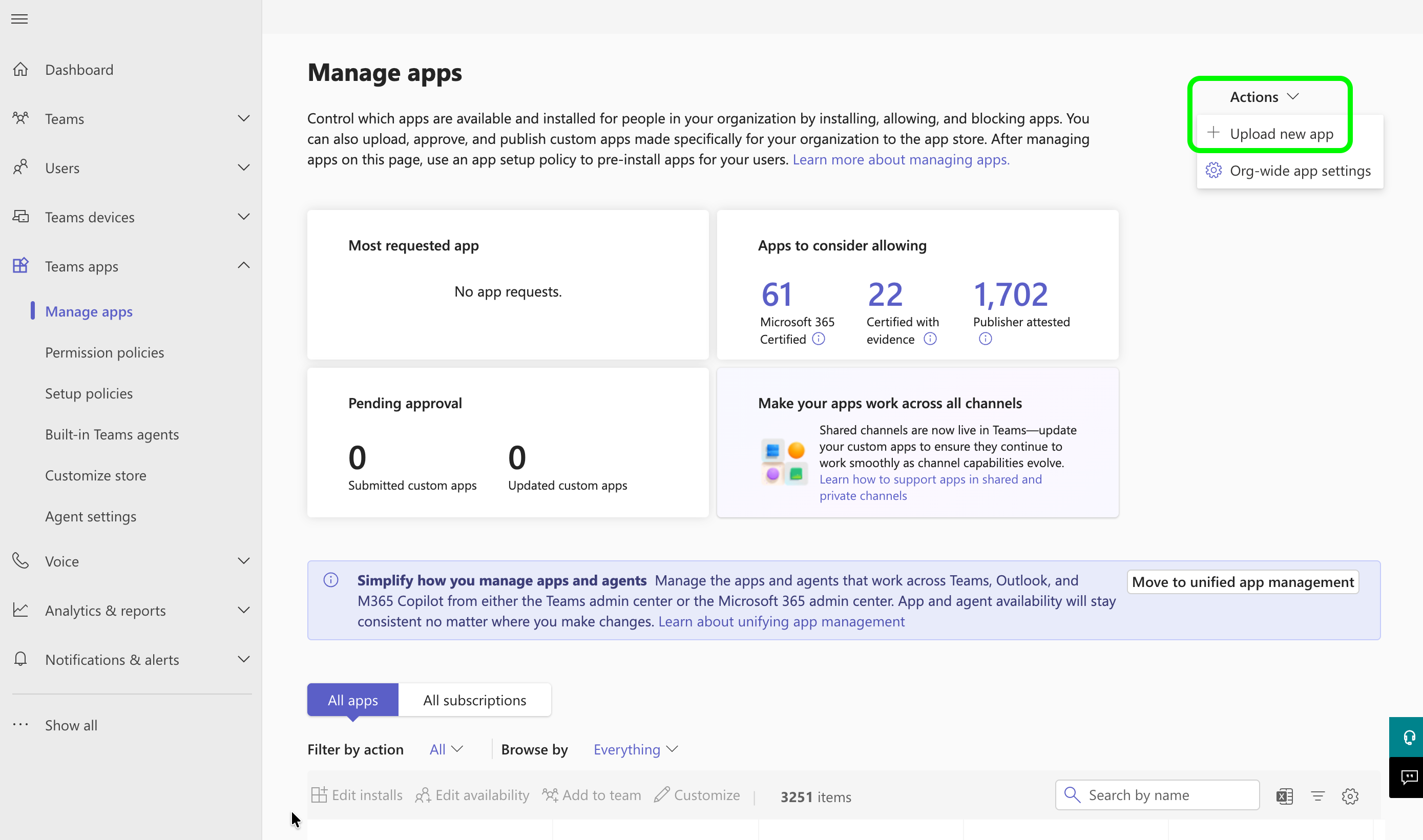Select Org-wide app settings menu entry
Screen dimensions: 1423x840
point(1290,171)
